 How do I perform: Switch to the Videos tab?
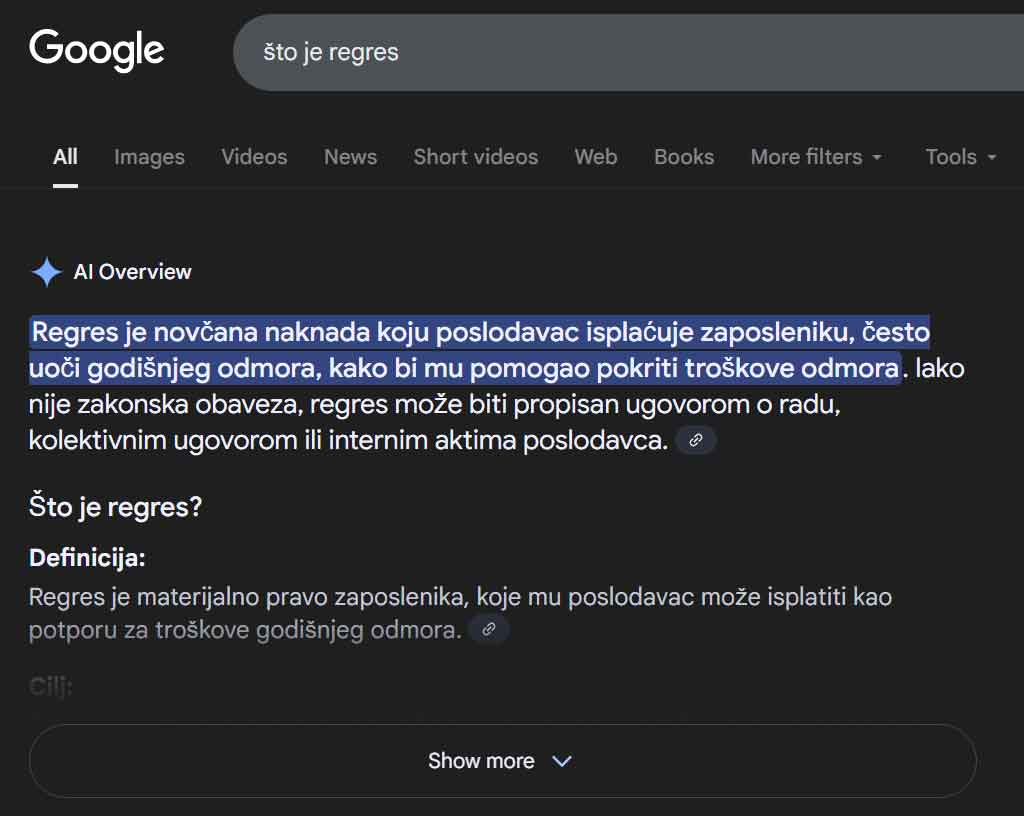click(x=254, y=157)
